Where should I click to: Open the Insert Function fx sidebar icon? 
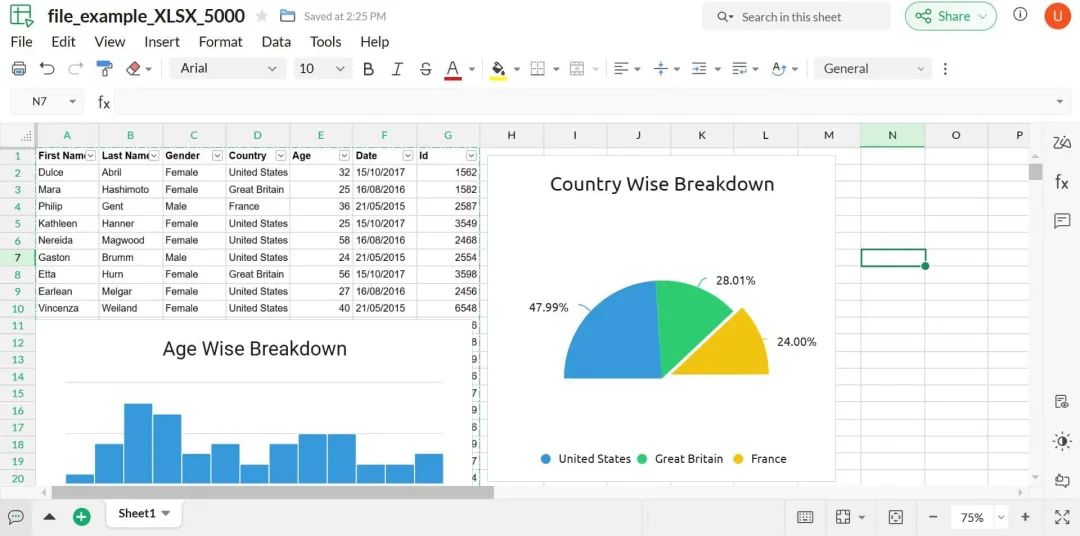pyautogui.click(x=1061, y=182)
